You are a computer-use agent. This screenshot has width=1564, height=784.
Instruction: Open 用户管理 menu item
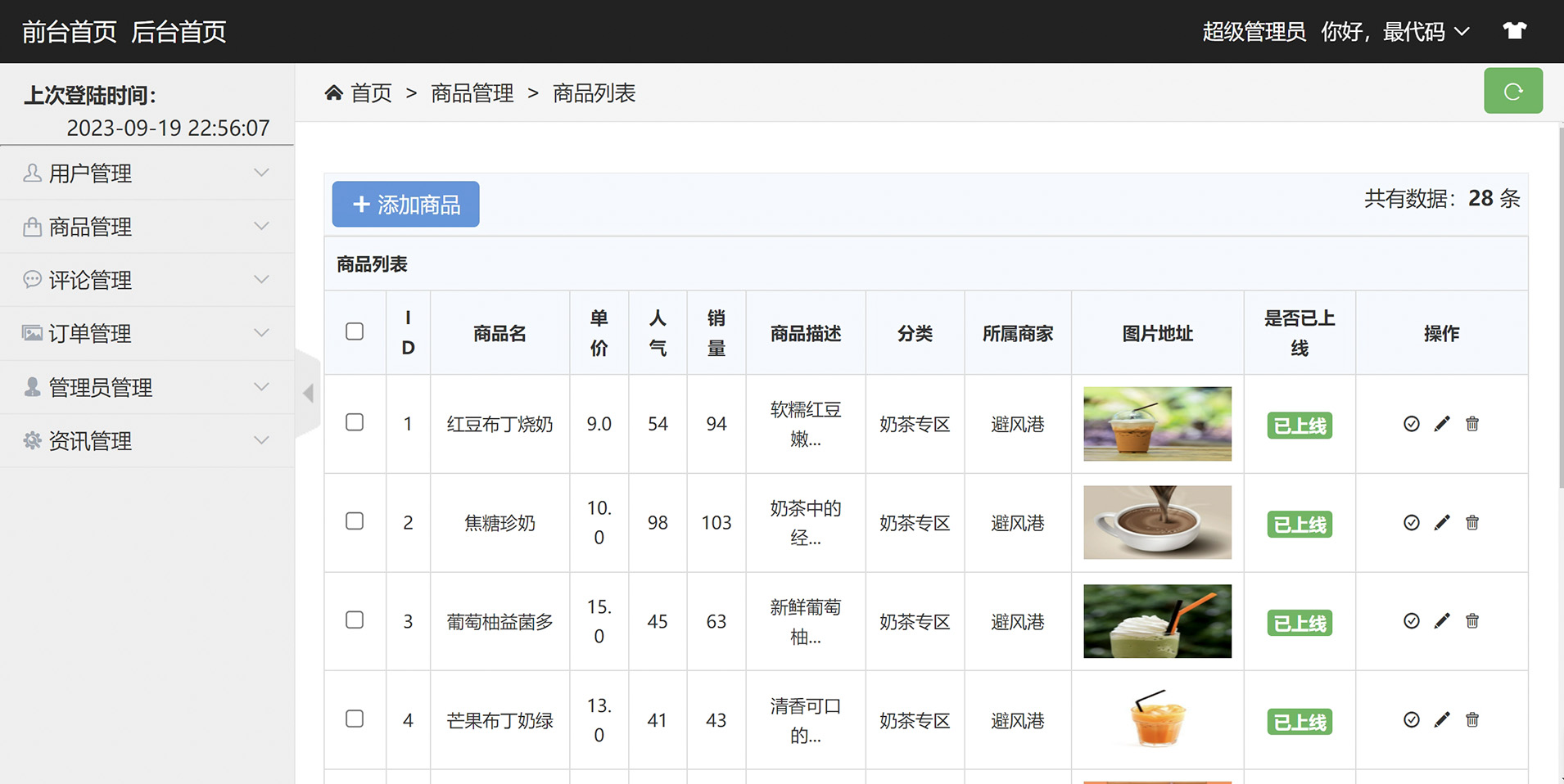click(x=147, y=173)
